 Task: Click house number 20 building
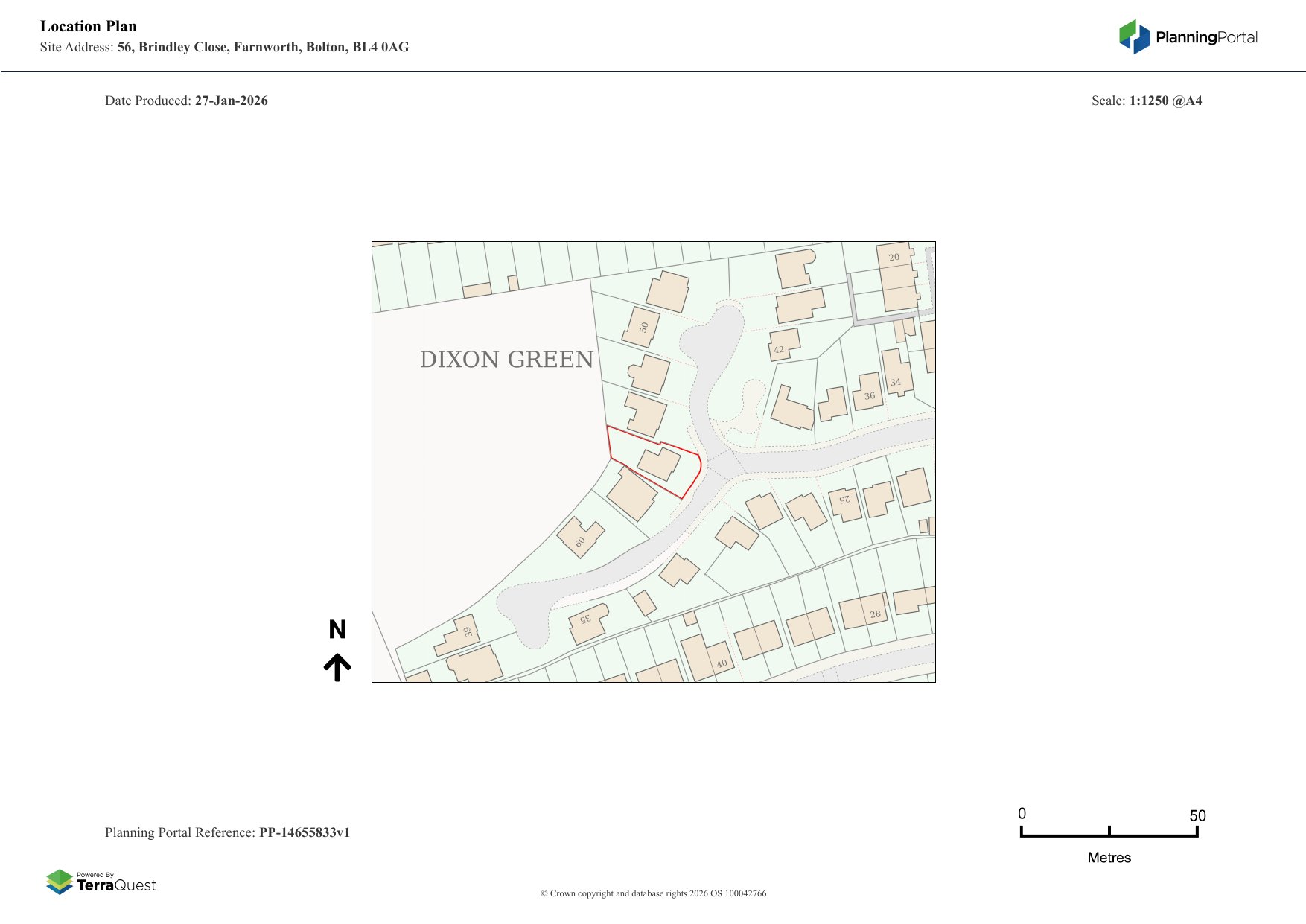(897, 275)
